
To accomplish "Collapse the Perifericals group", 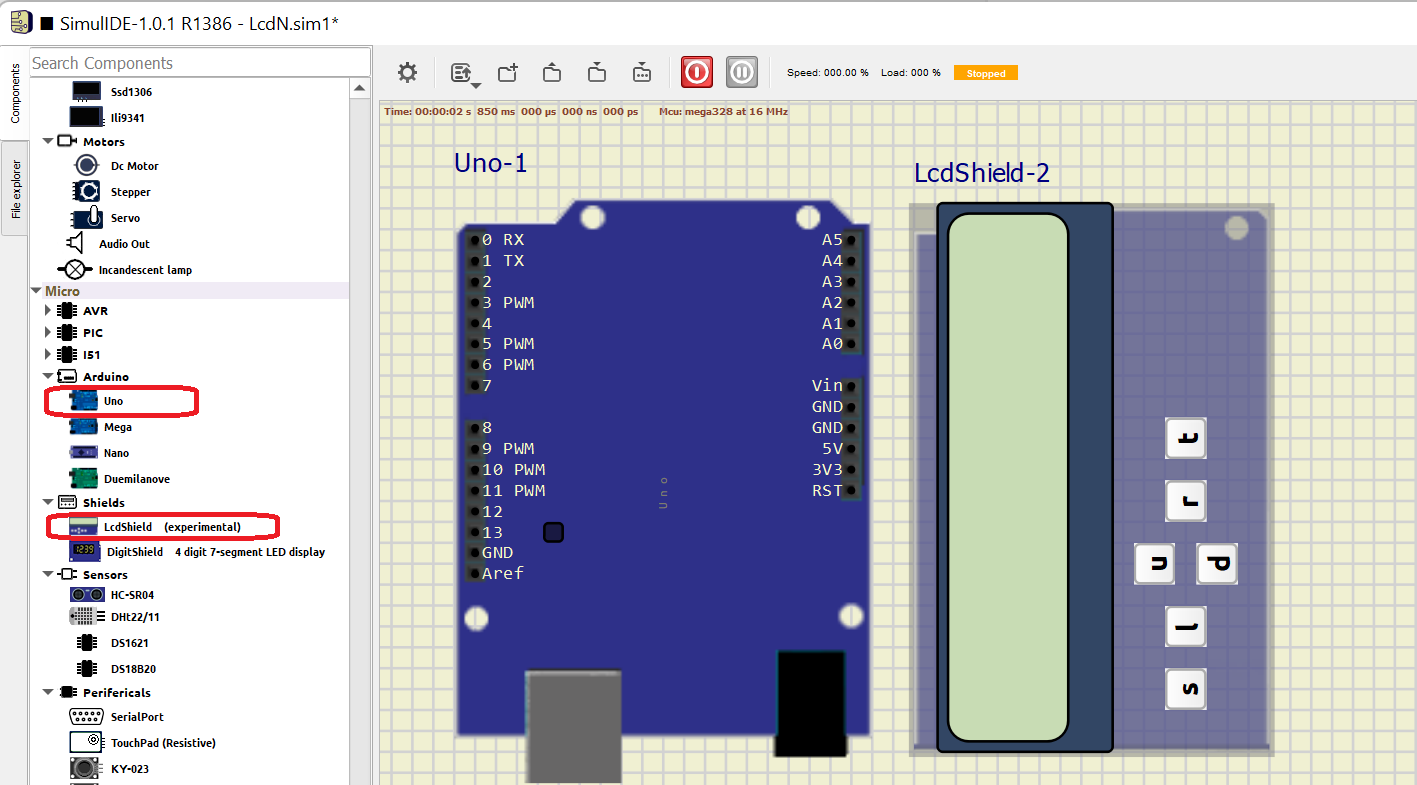I will pos(48,692).
